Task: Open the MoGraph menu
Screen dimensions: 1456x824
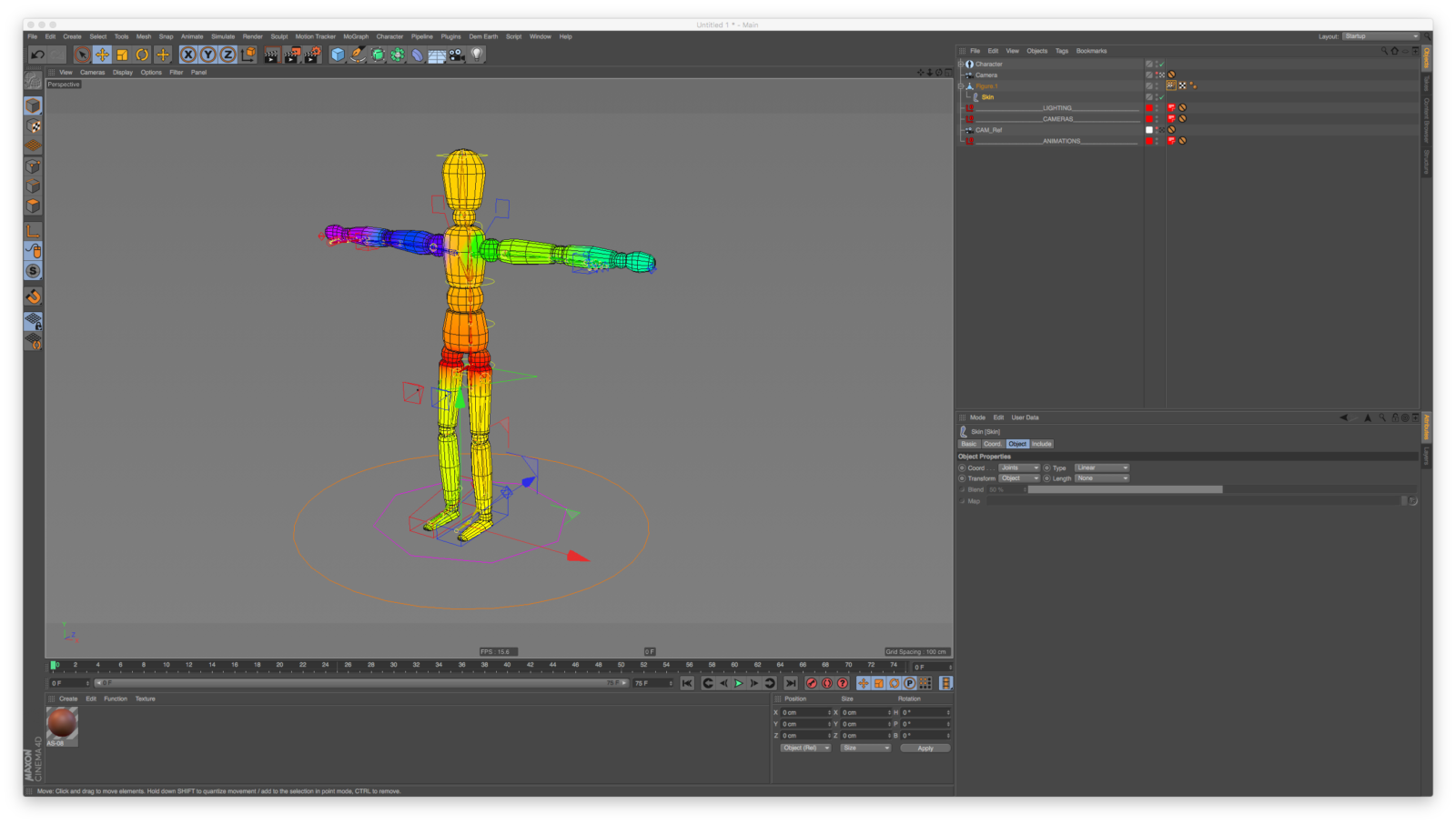Action: point(356,36)
